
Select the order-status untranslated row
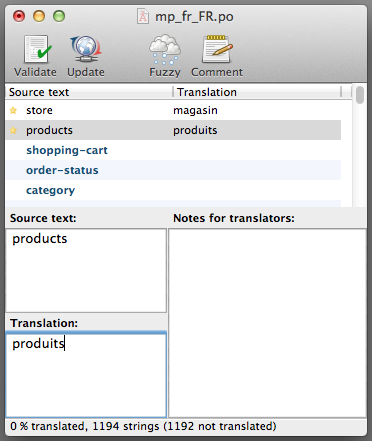[x=173, y=170]
